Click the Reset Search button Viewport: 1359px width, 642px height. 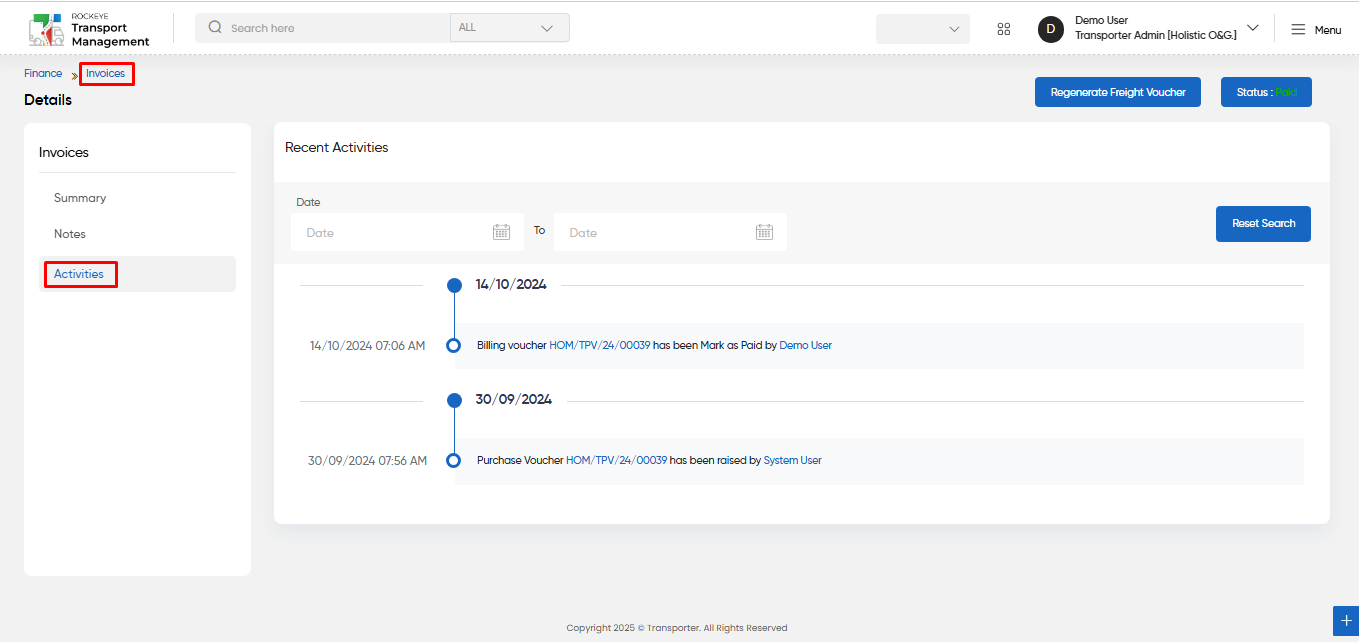(x=1263, y=224)
